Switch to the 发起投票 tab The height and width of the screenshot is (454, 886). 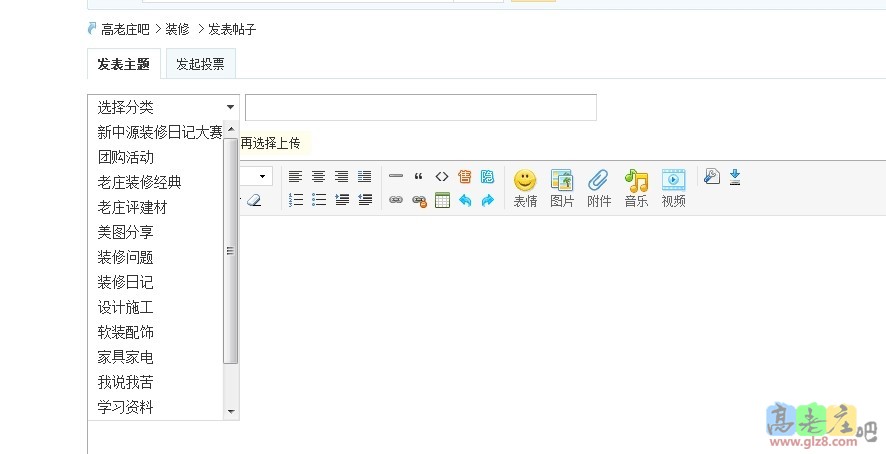tap(200, 64)
